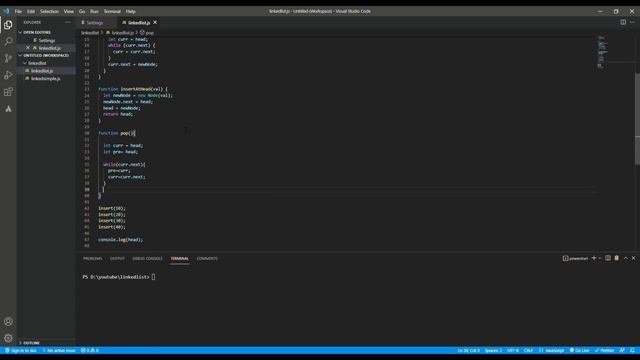Expand the Outline section
Viewport: 640px width, 360px height.
coord(46,343)
